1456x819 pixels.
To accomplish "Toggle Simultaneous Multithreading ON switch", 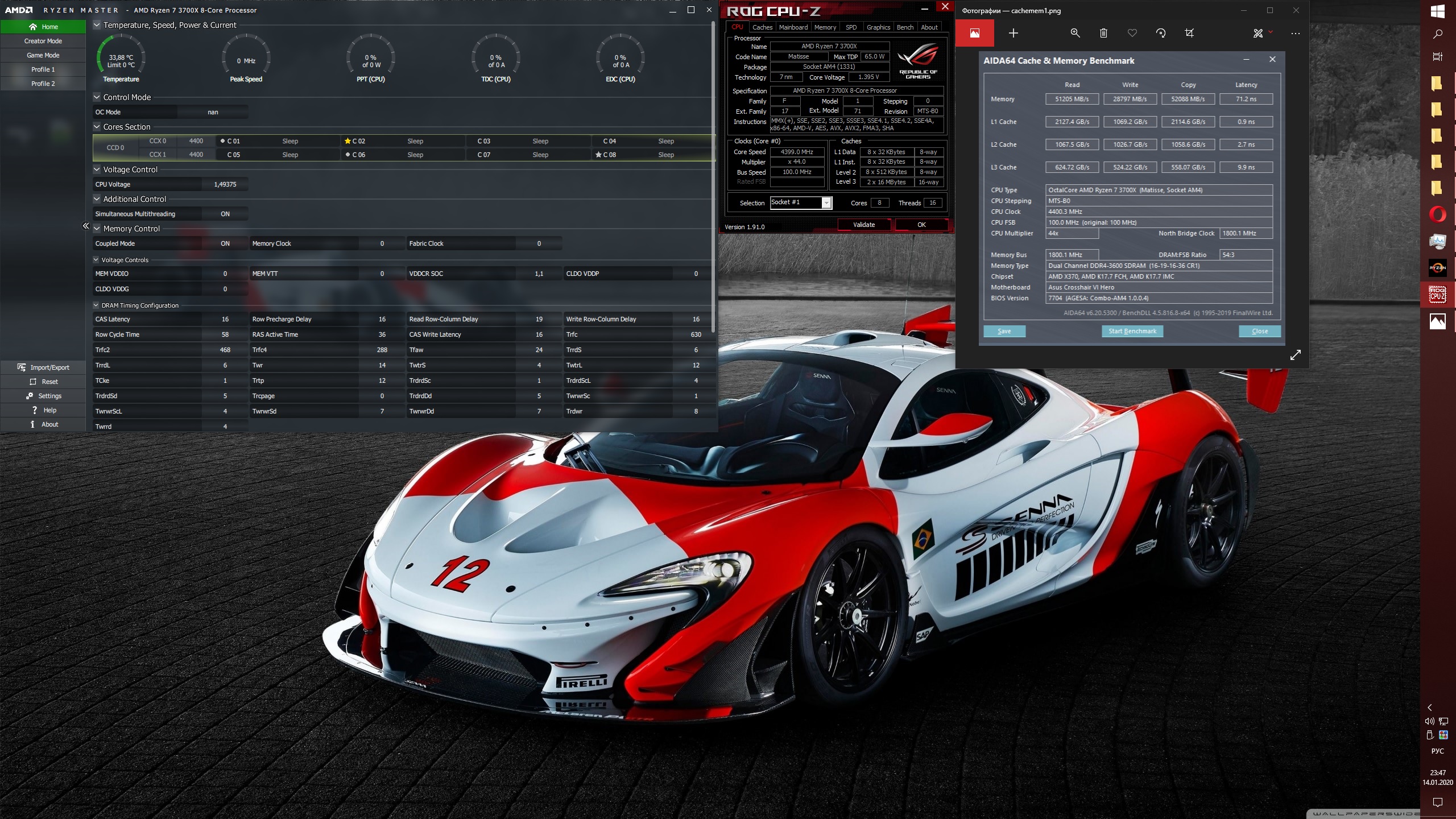I will click(x=225, y=214).
